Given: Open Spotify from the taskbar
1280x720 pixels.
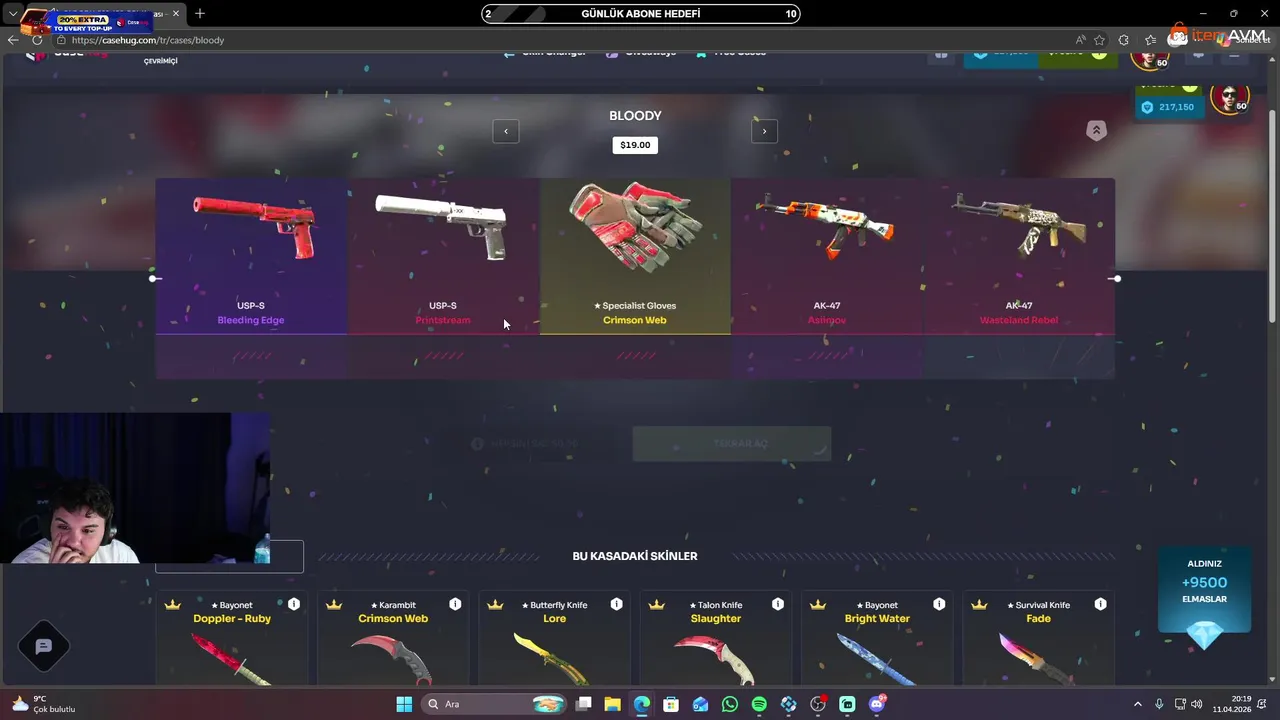Looking at the screenshot, I should (x=759, y=704).
